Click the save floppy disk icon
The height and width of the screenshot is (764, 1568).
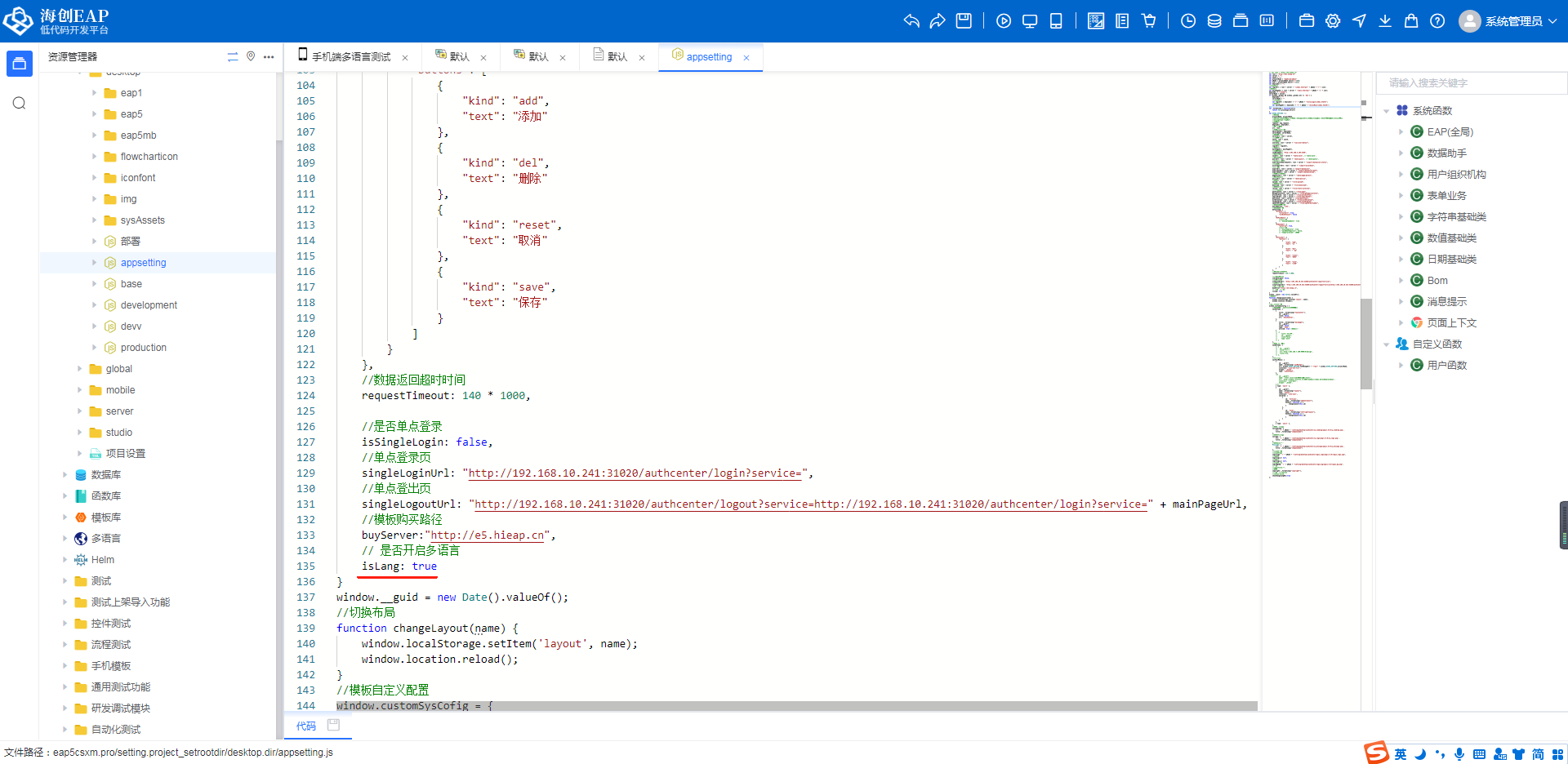tap(964, 21)
